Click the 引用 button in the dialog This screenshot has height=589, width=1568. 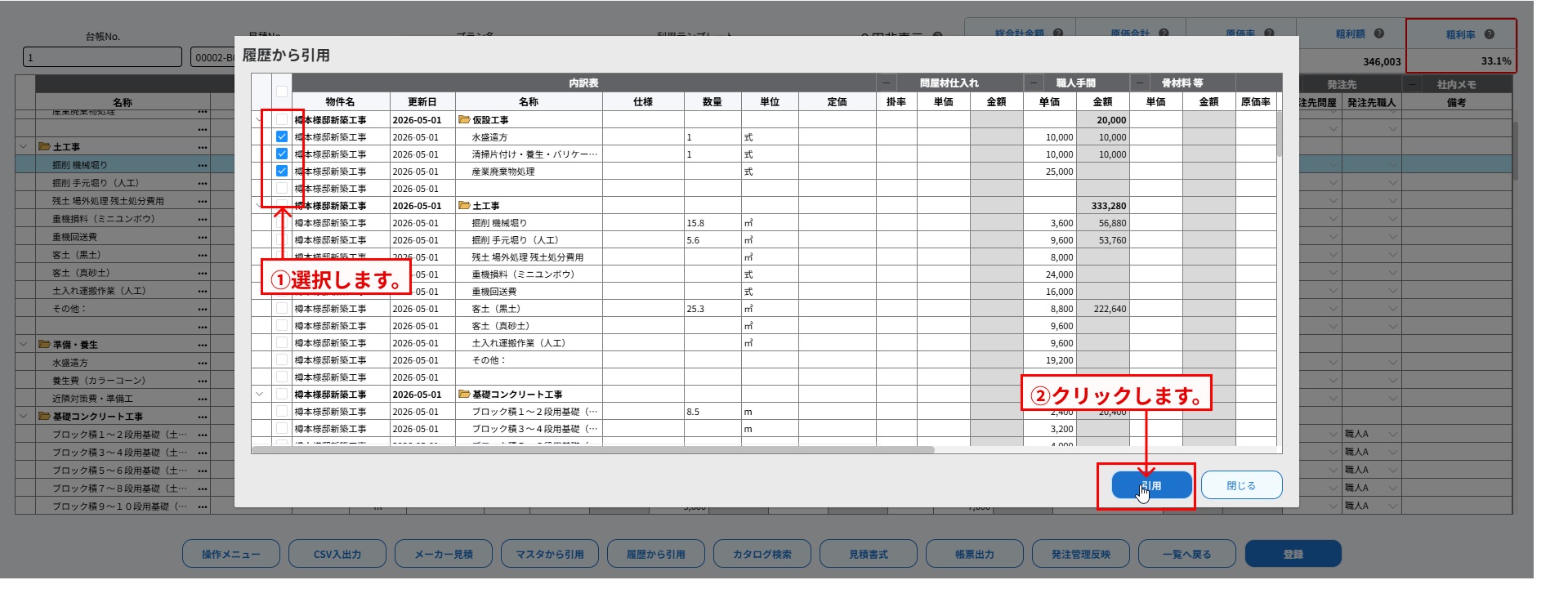tap(1151, 485)
